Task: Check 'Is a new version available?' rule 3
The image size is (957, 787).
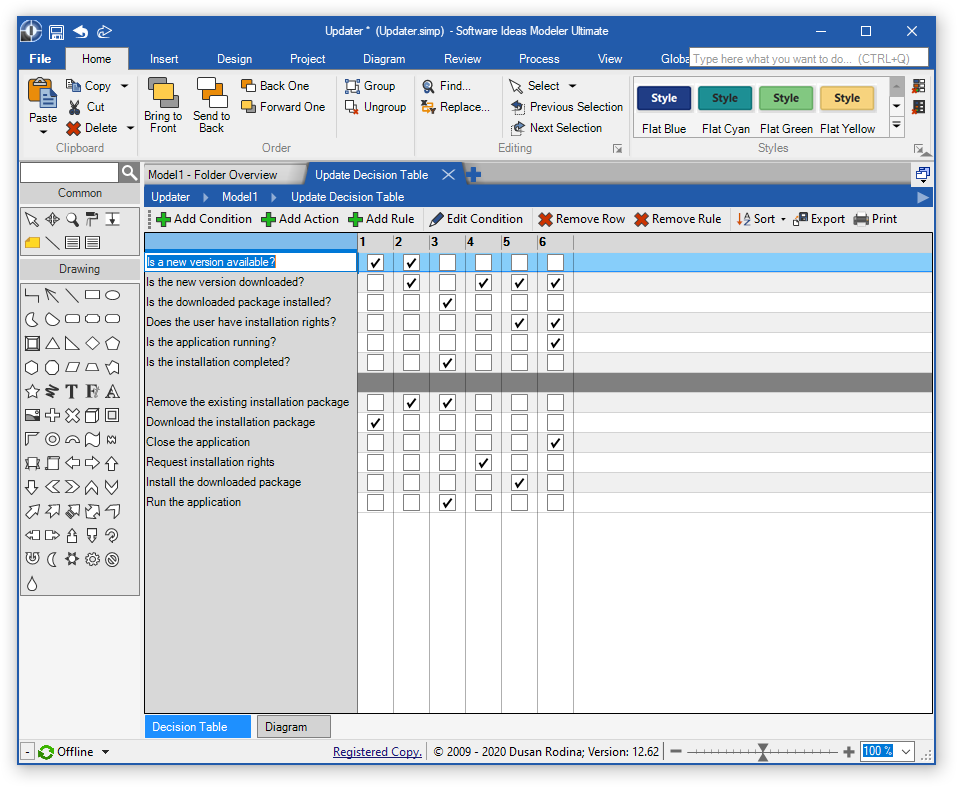Action: [x=447, y=263]
